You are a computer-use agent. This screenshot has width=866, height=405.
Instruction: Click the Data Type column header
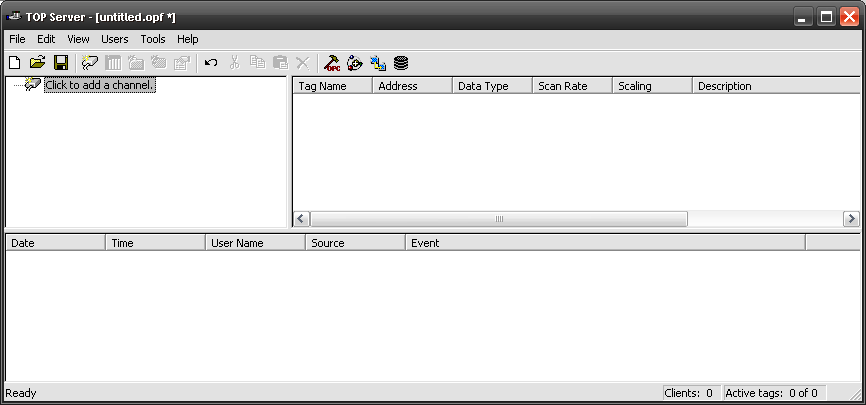[x=491, y=86]
